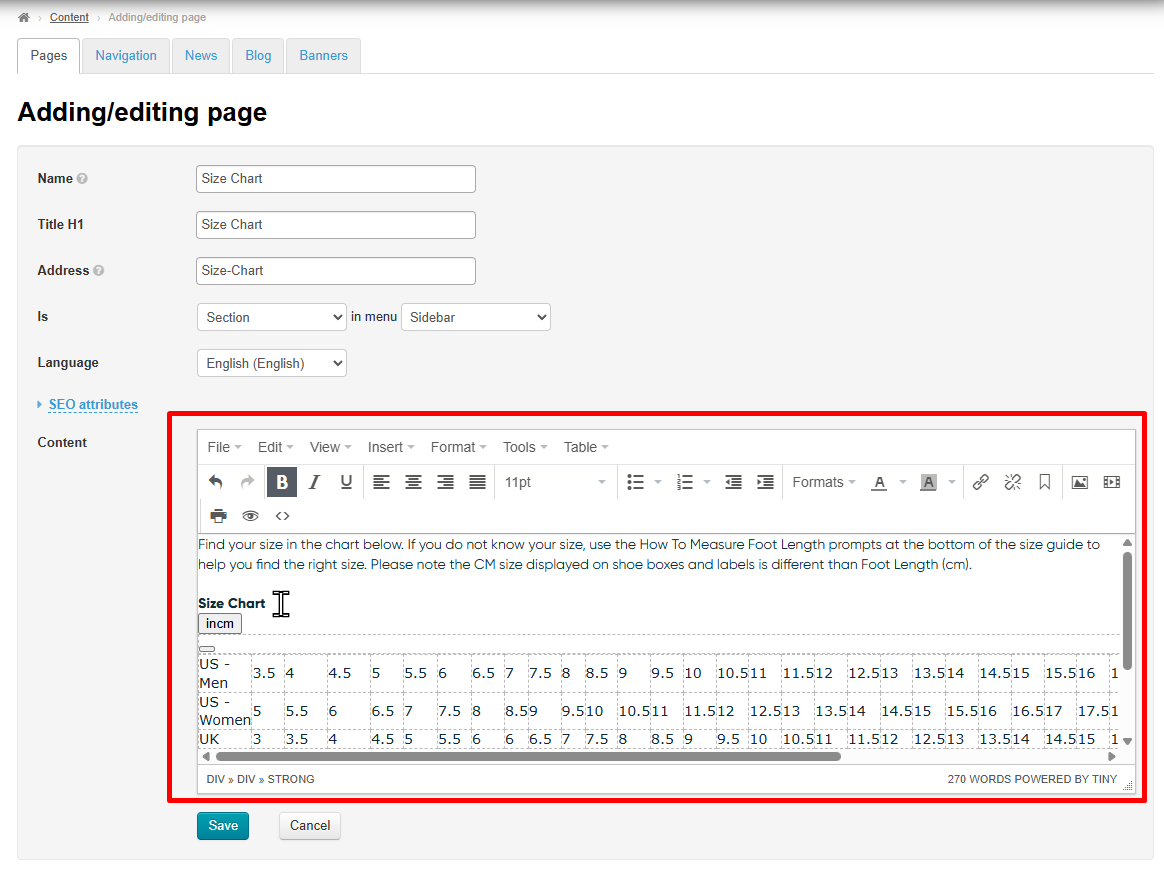Expand the SEO attributes section

93,405
